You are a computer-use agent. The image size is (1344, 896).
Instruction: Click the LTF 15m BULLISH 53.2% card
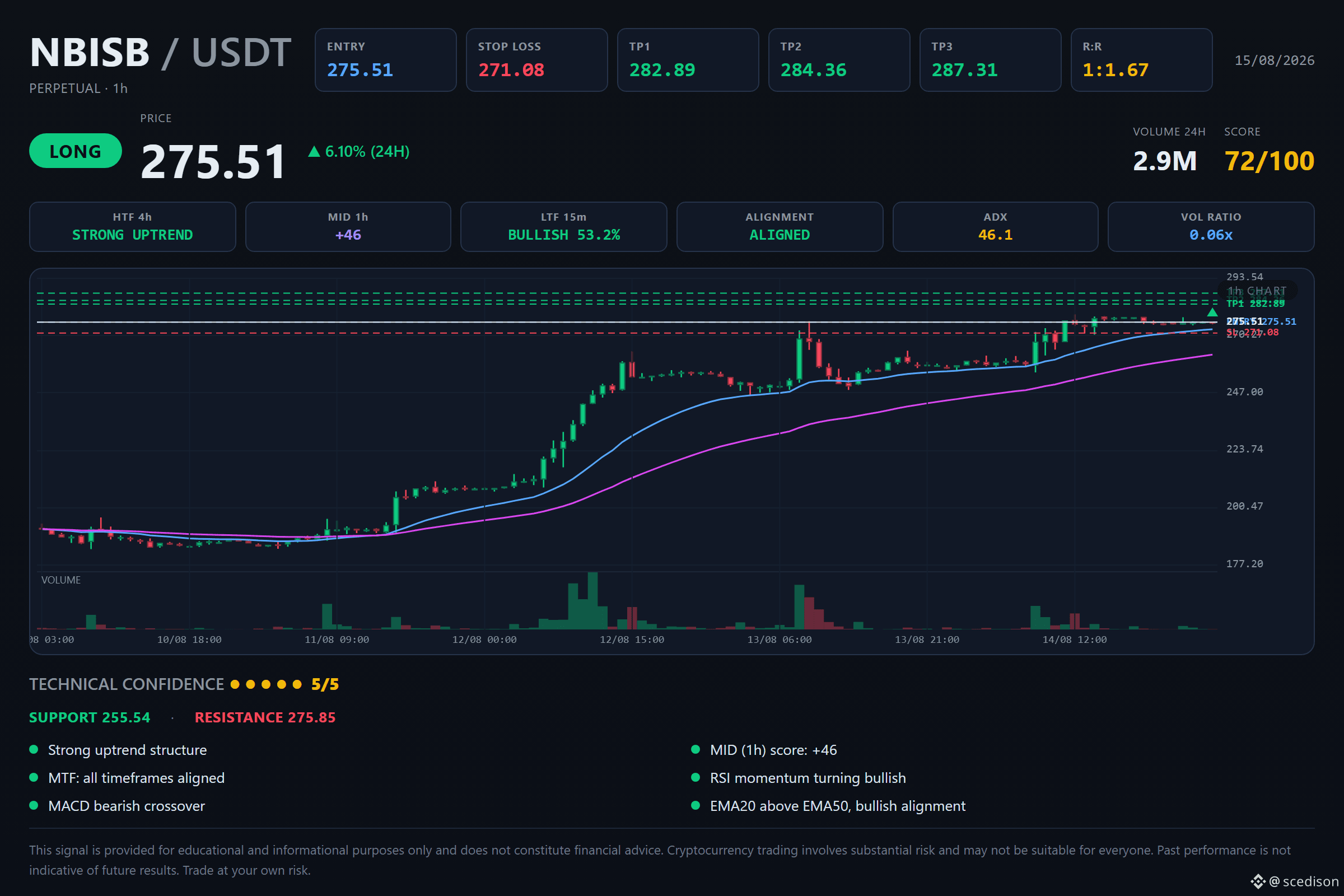click(x=564, y=227)
